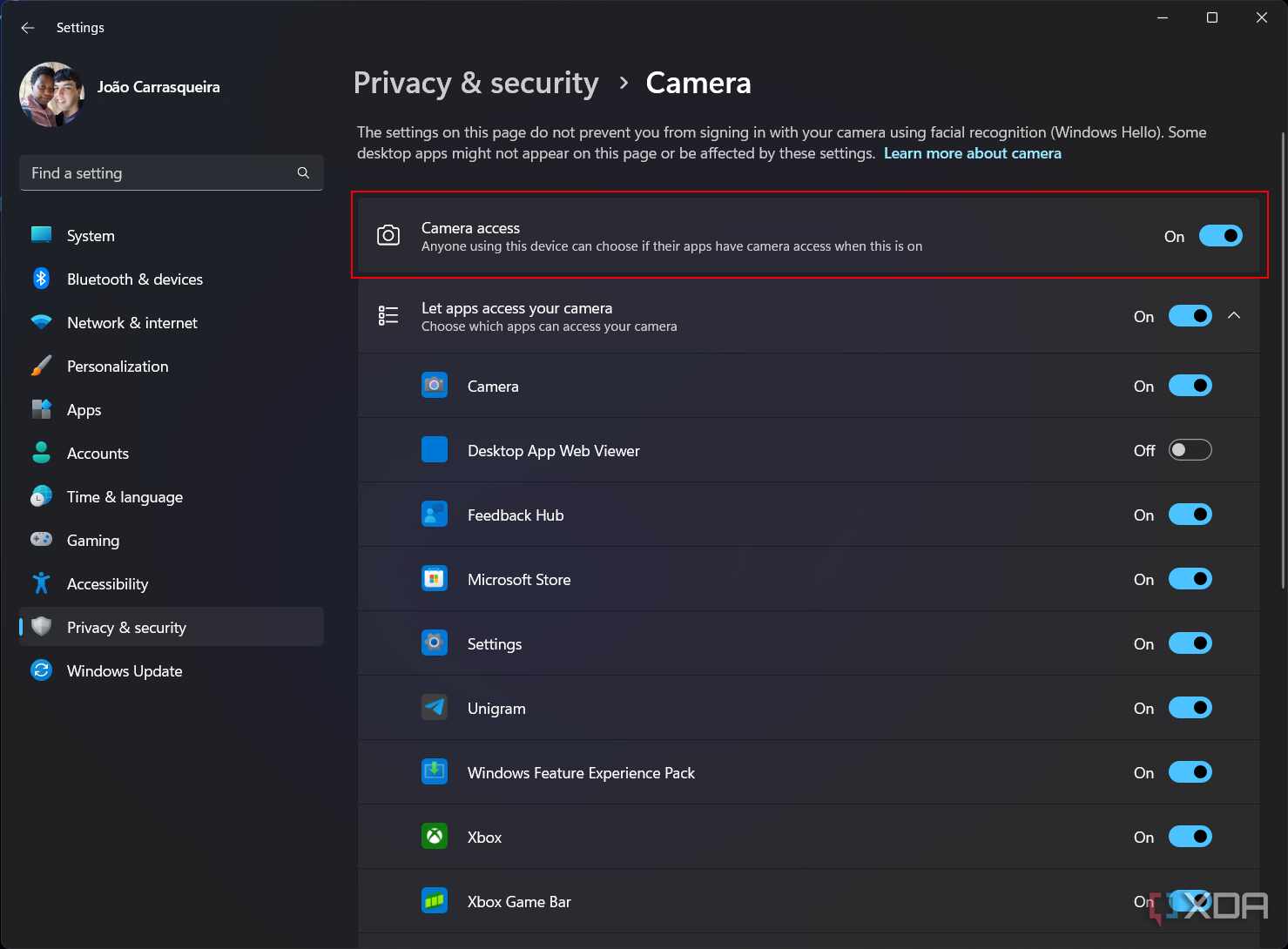Collapse the Let apps access list chevron

[1234, 316]
